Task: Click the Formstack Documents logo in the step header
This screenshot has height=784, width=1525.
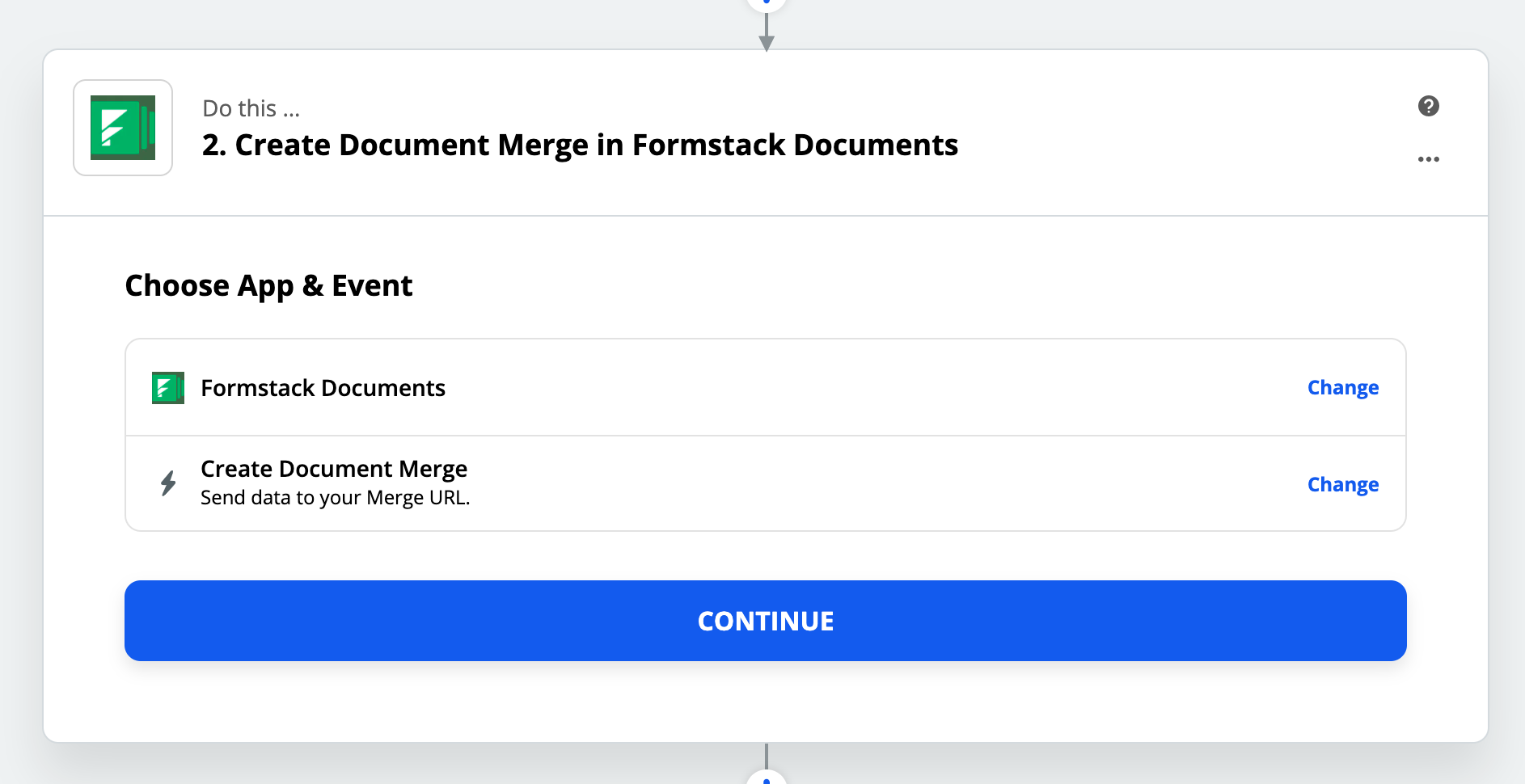Action: point(122,127)
